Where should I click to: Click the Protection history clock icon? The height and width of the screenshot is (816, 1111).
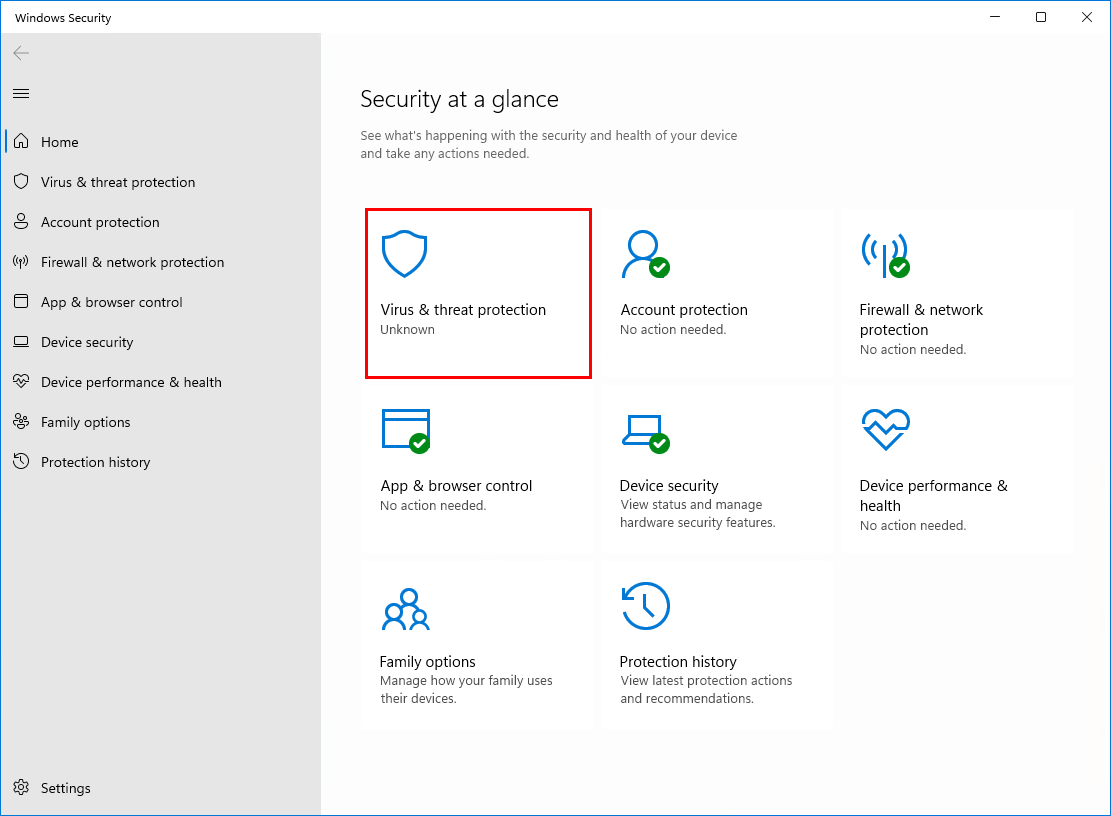(x=644, y=604)
